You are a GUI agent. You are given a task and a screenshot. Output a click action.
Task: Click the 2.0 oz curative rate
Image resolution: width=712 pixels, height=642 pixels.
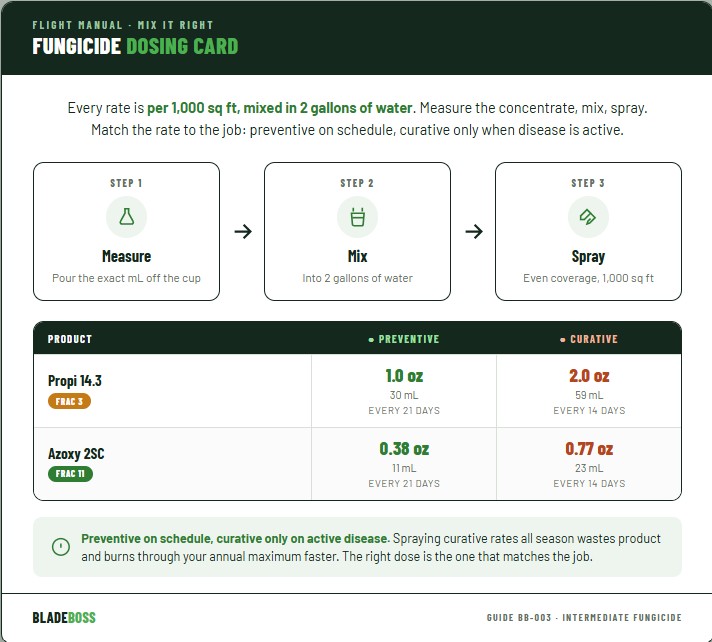point(589,376)
